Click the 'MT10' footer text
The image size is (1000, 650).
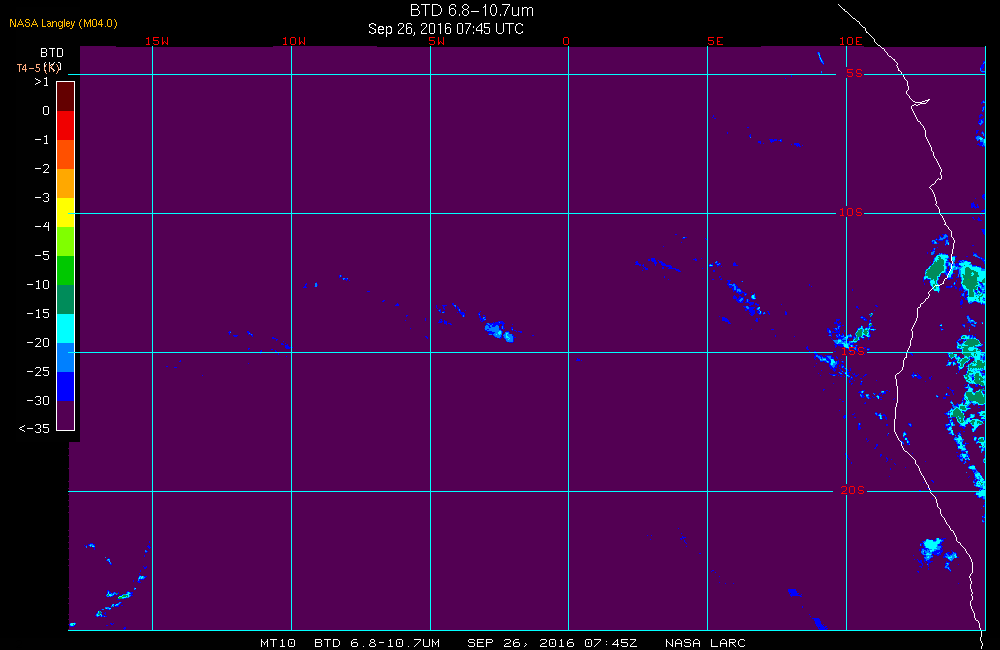point(278,643)
